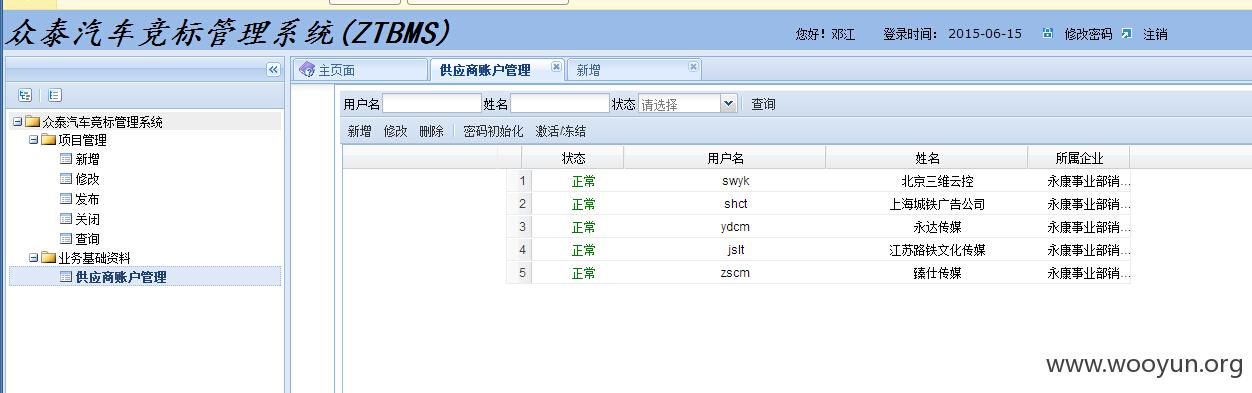Click the 新增 toolbar button

coord(359,131)
